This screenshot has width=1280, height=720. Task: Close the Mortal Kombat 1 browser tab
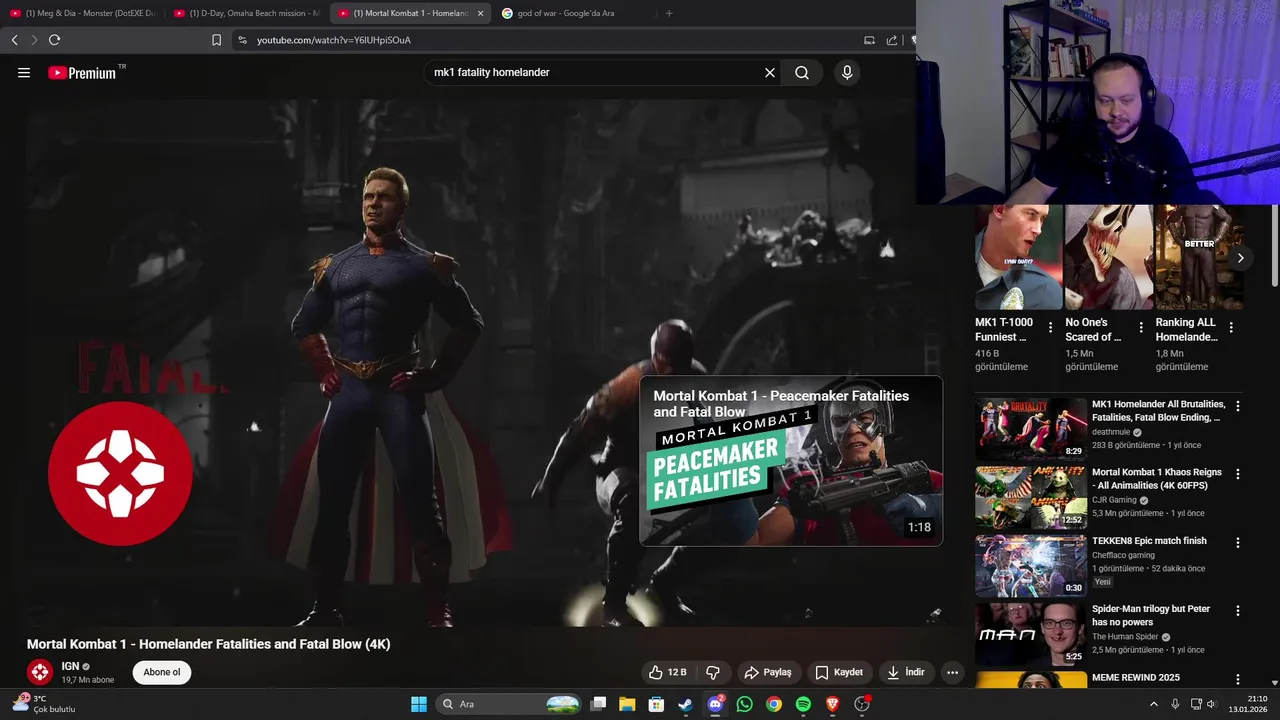click(480, 13)
